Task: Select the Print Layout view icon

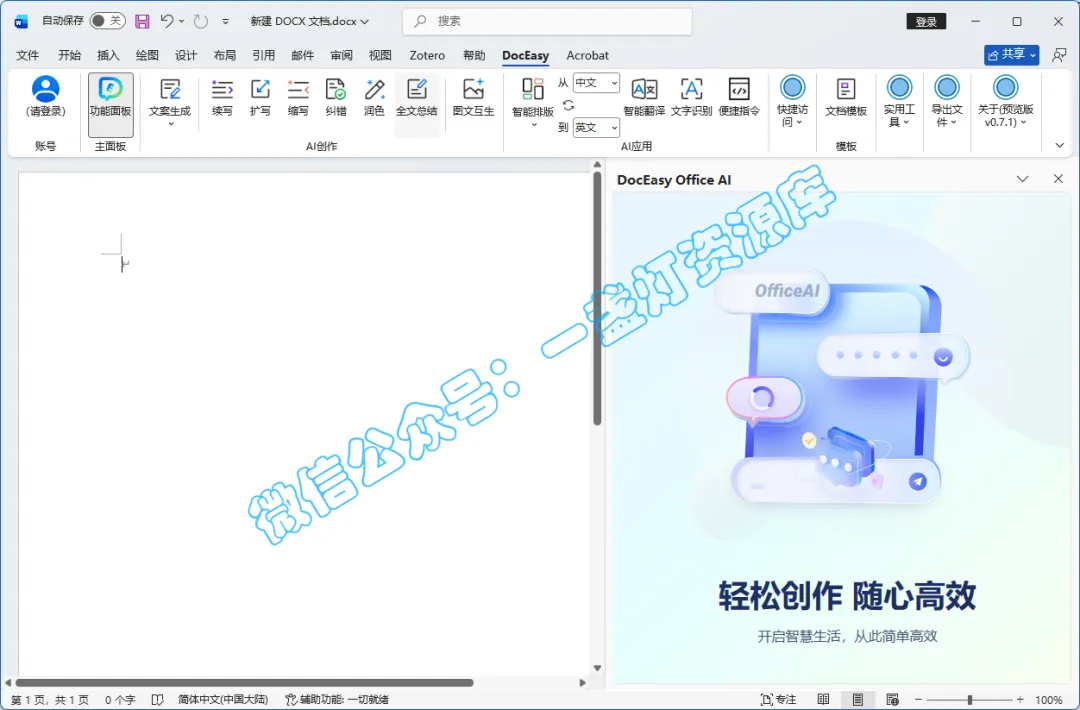Action: 858,700
